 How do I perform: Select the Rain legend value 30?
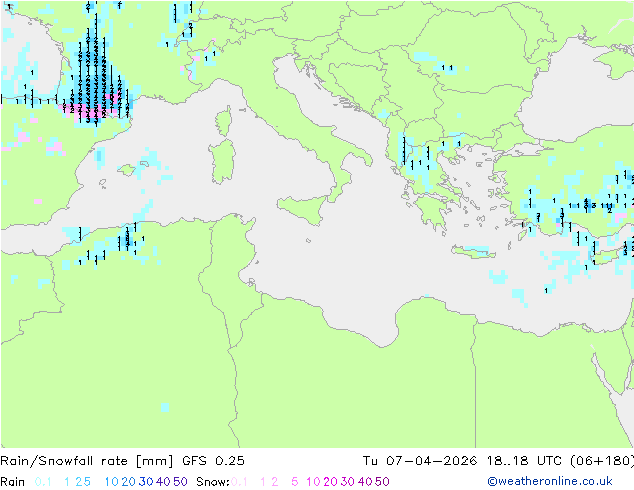(146, 482)
